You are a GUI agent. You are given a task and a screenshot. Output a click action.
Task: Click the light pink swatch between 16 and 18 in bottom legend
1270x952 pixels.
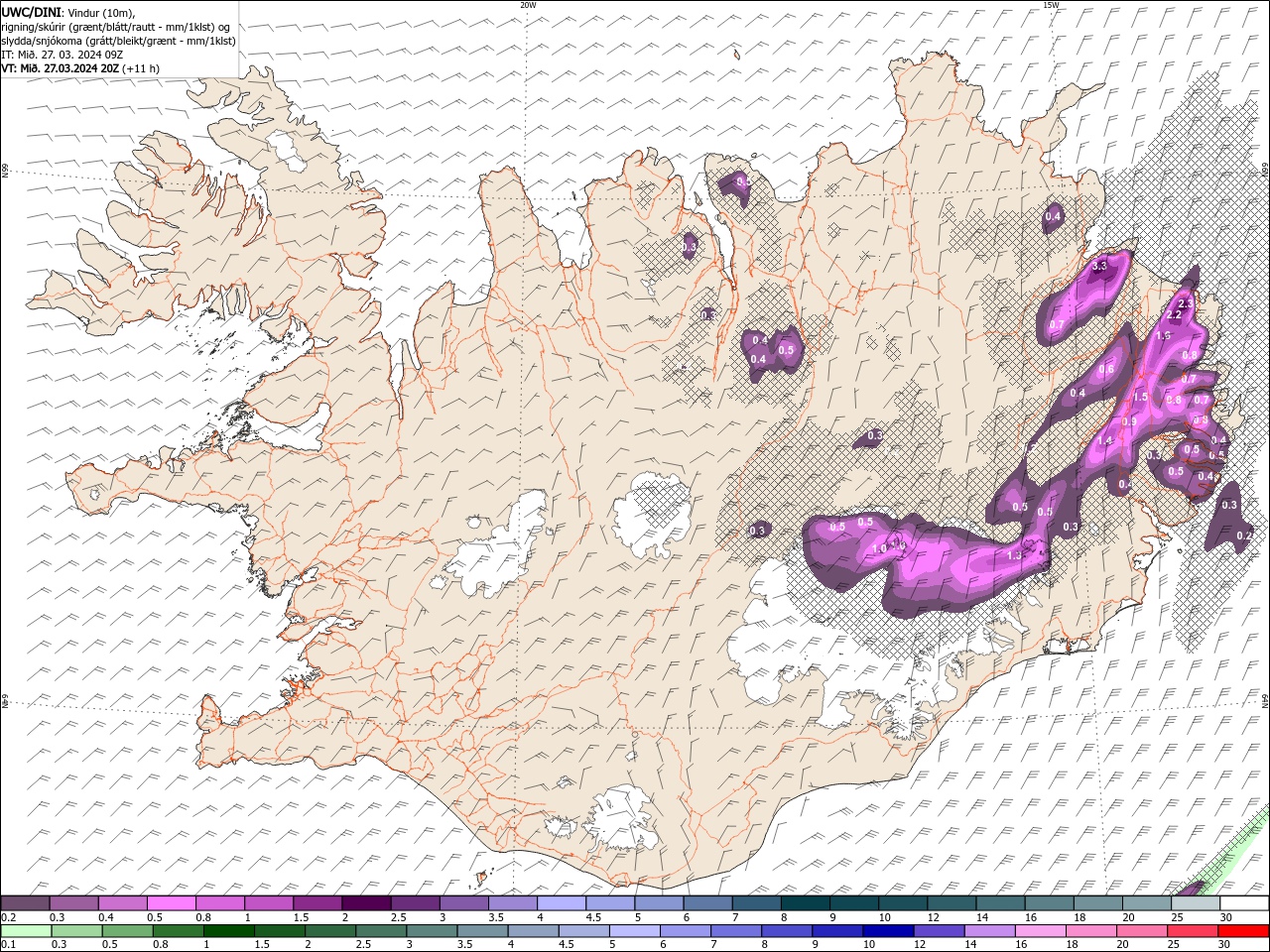coord(1039,931)
